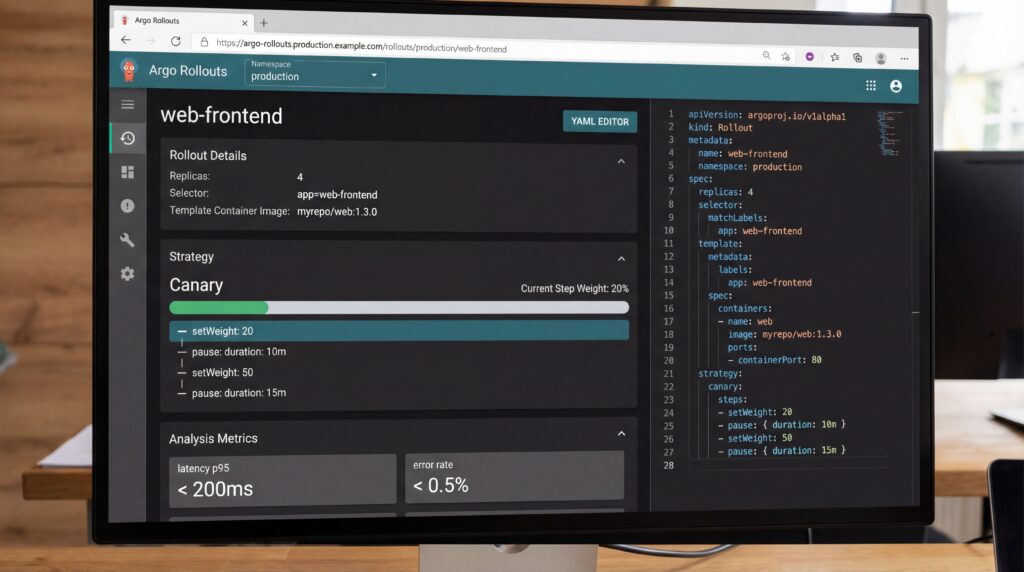
Task: Click the canary weight progress bar
Action: (399, 307)
